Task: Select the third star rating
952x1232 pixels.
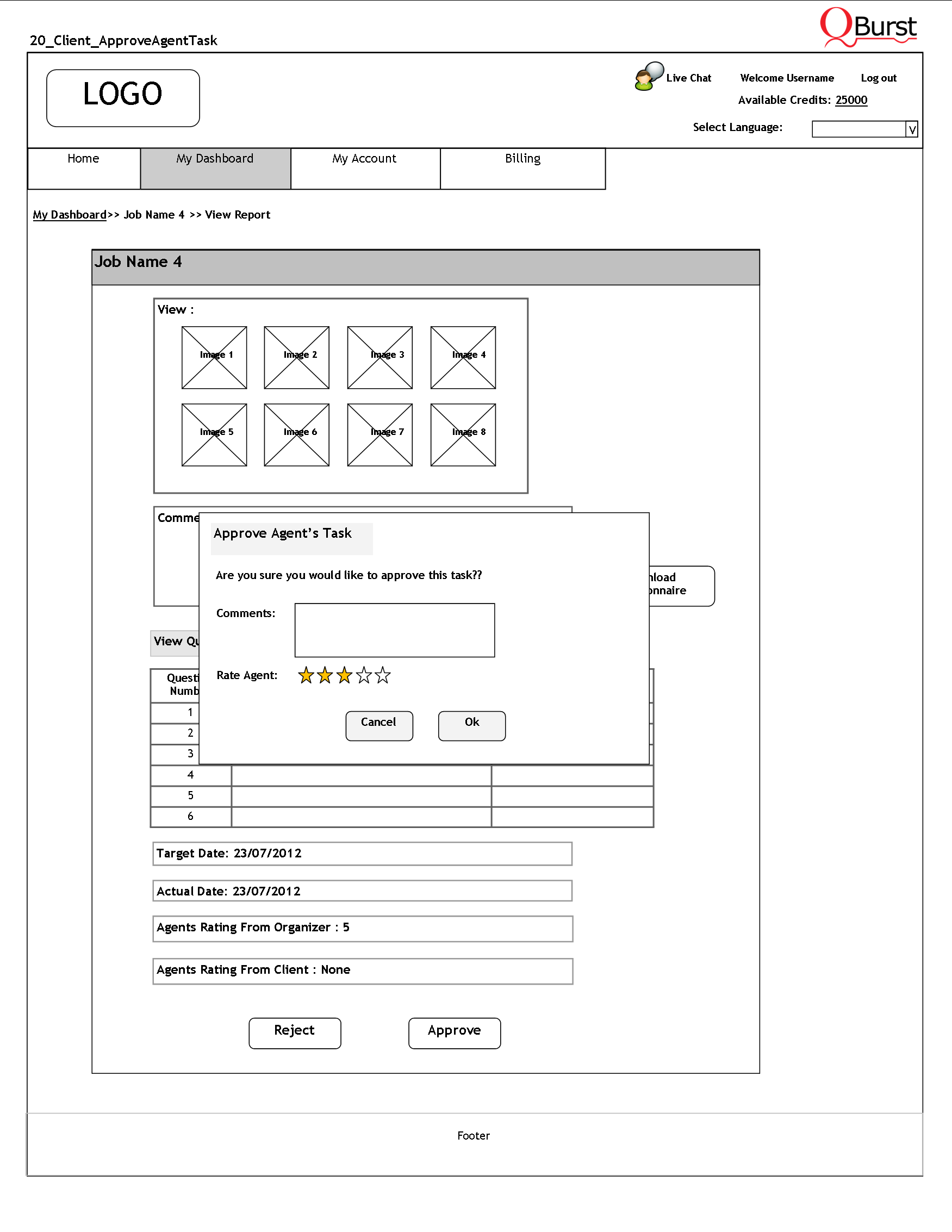Action: [344, 675]
